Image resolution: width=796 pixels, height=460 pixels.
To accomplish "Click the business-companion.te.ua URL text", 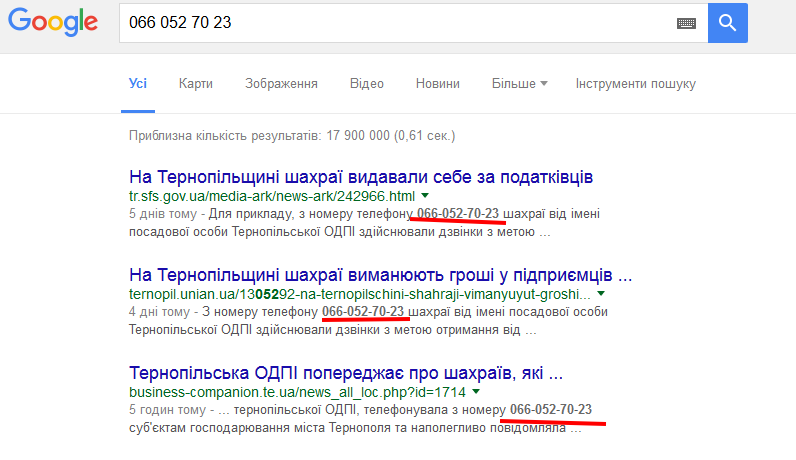I will pos(297,392).
